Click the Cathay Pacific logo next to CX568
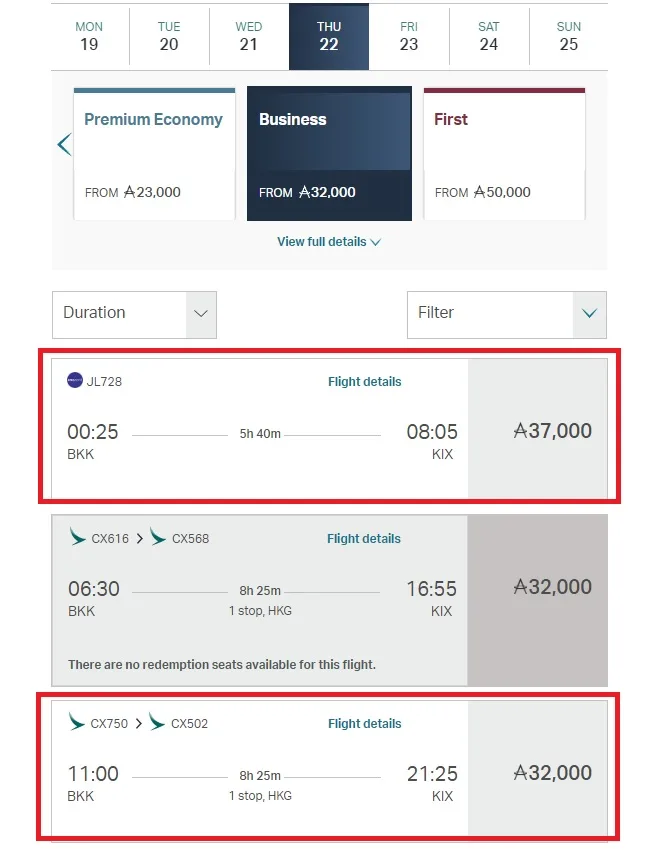This screenshot has width=668, height=851. tap(158, 537)
